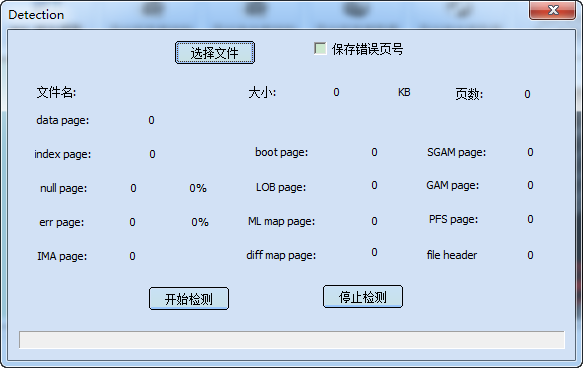
Task: Click the ML map page label
Action: [281, 222]
